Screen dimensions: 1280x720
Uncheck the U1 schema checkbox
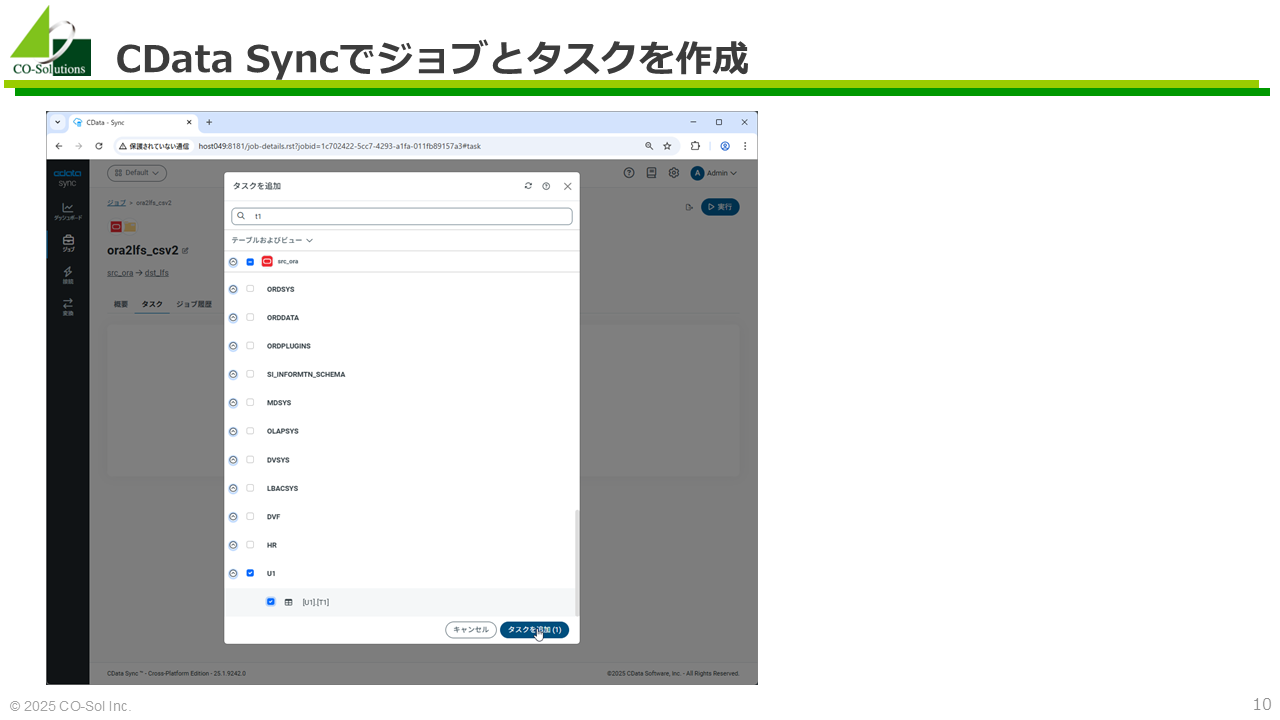pos(250,573)
